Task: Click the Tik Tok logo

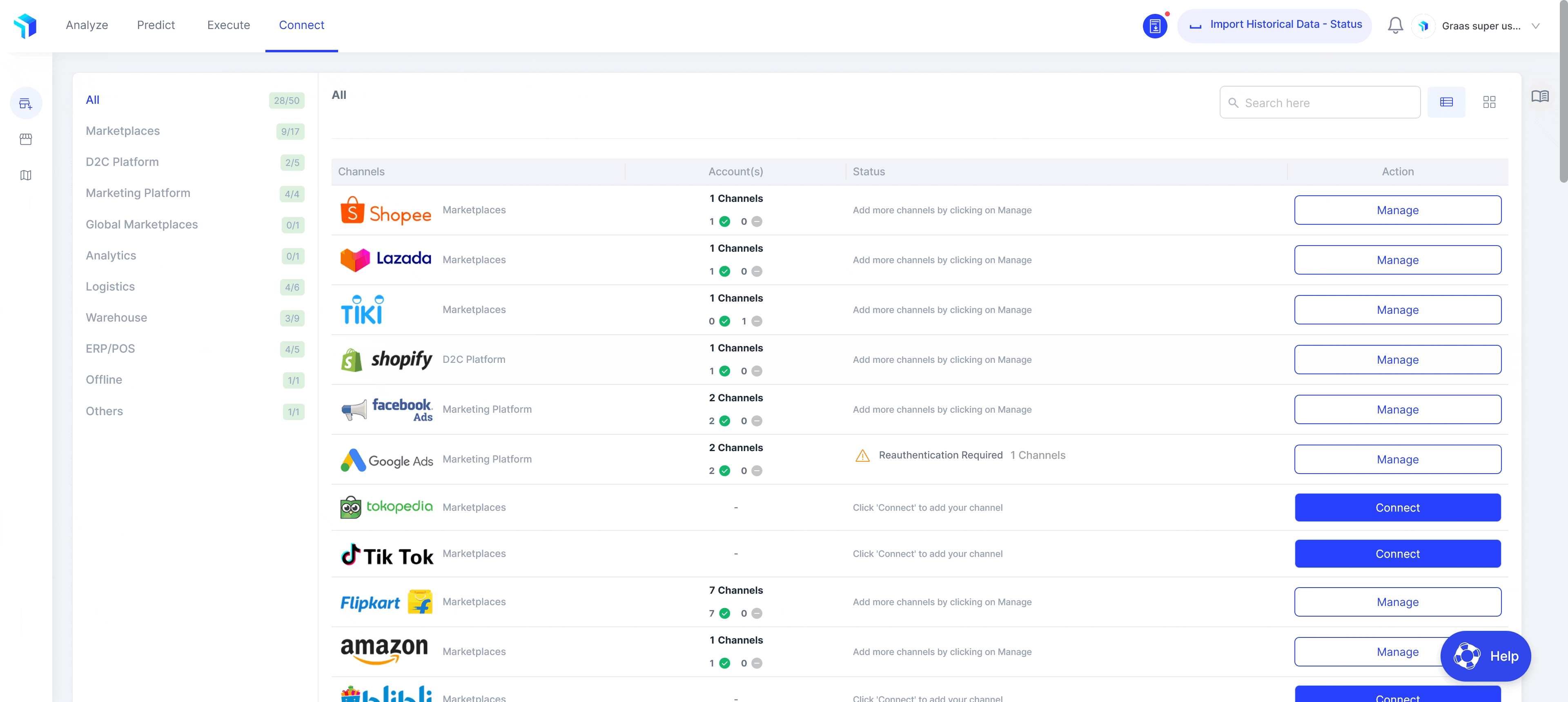Action: (387, 554)
